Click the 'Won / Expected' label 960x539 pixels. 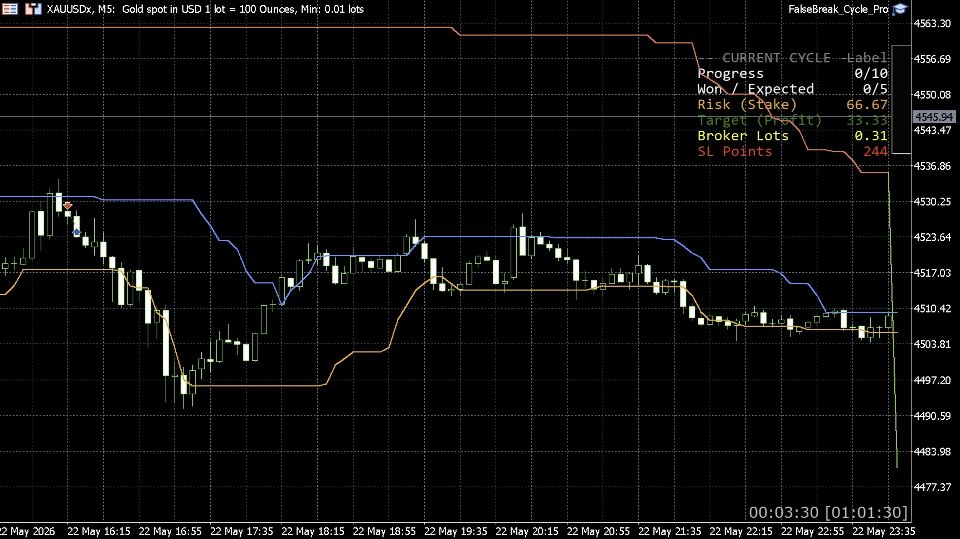tap(756, 89)
